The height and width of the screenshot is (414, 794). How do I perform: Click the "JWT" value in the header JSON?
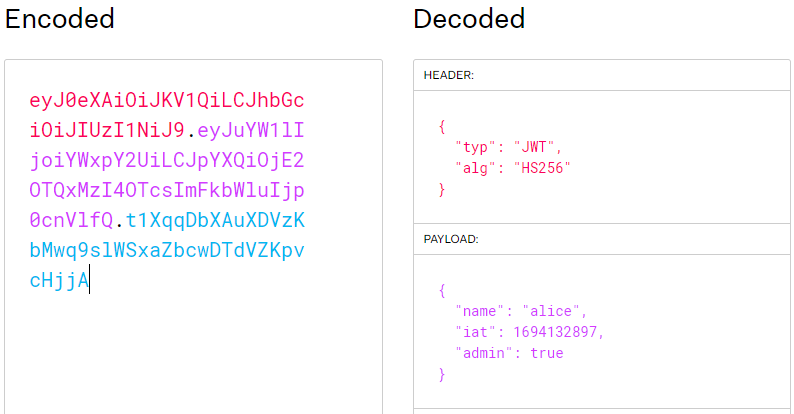(530, 147)
